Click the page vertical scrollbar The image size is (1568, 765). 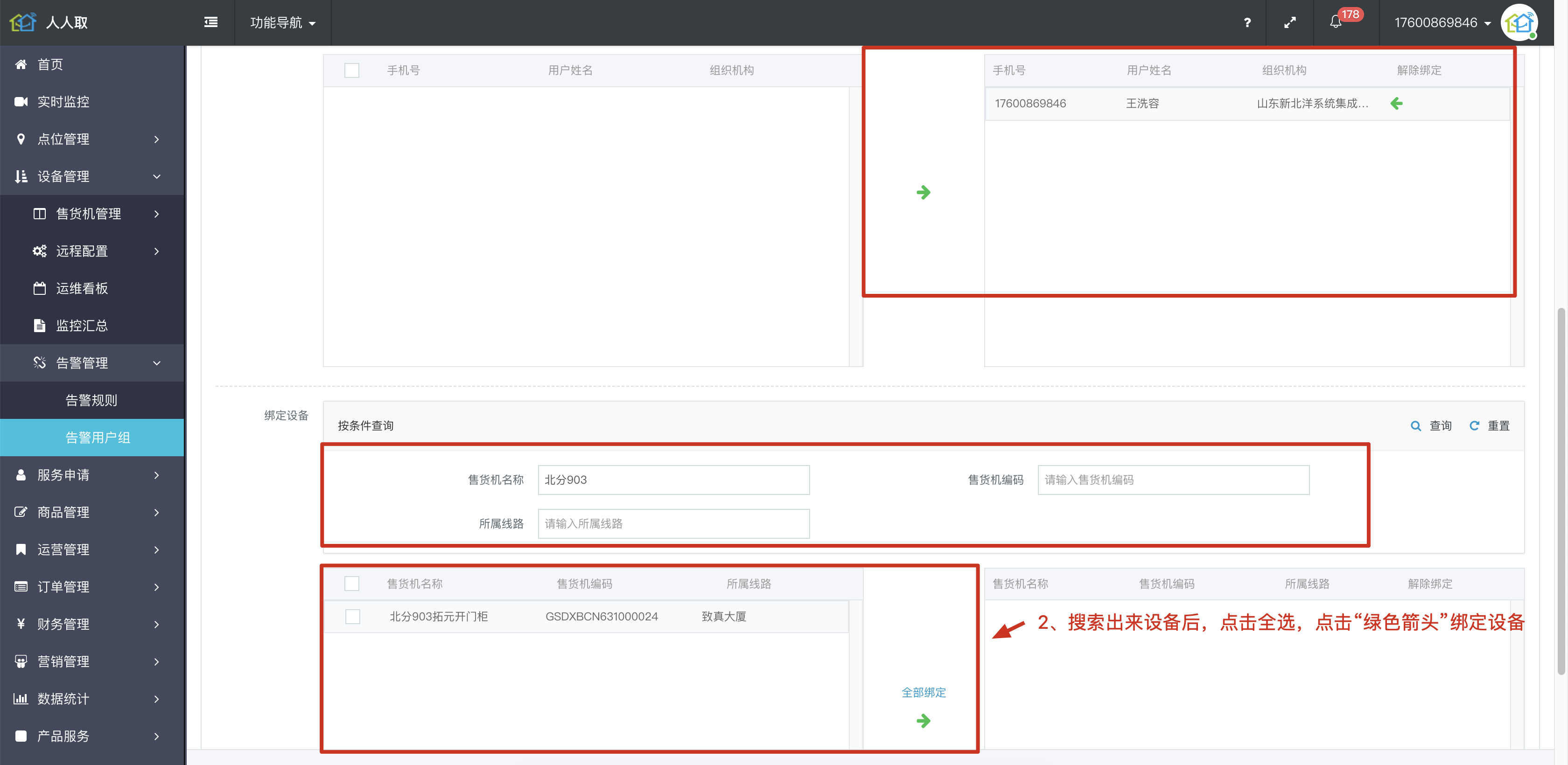tap(1561, 492)
